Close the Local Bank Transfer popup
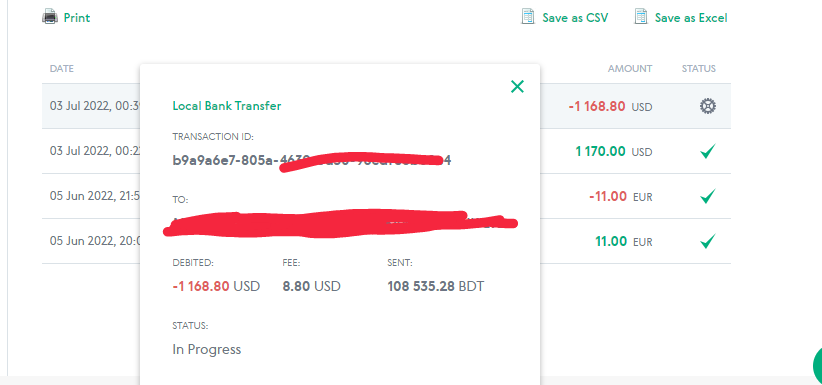Screen dimensions: 822x385 pos(517,87)
